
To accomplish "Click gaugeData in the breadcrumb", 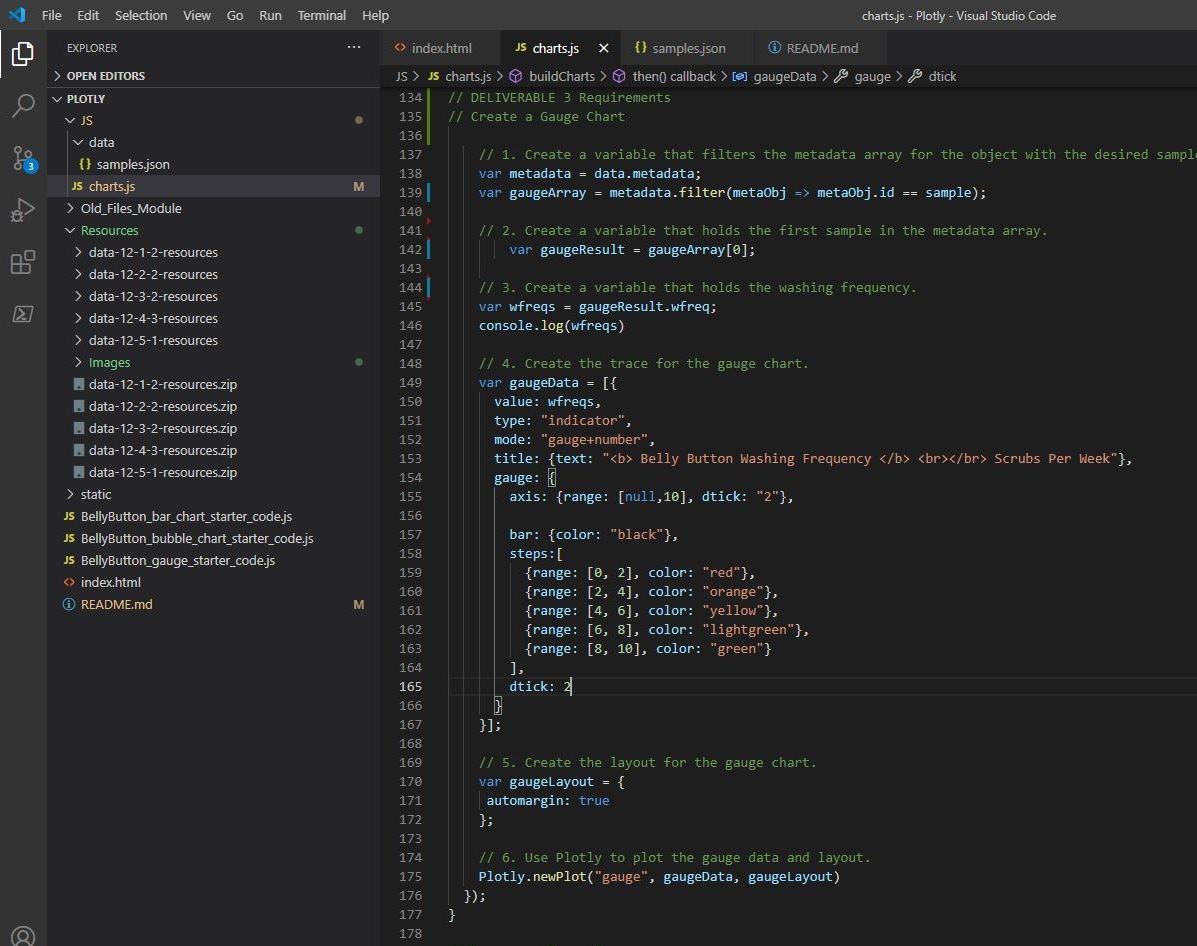I will click(783, 76).
